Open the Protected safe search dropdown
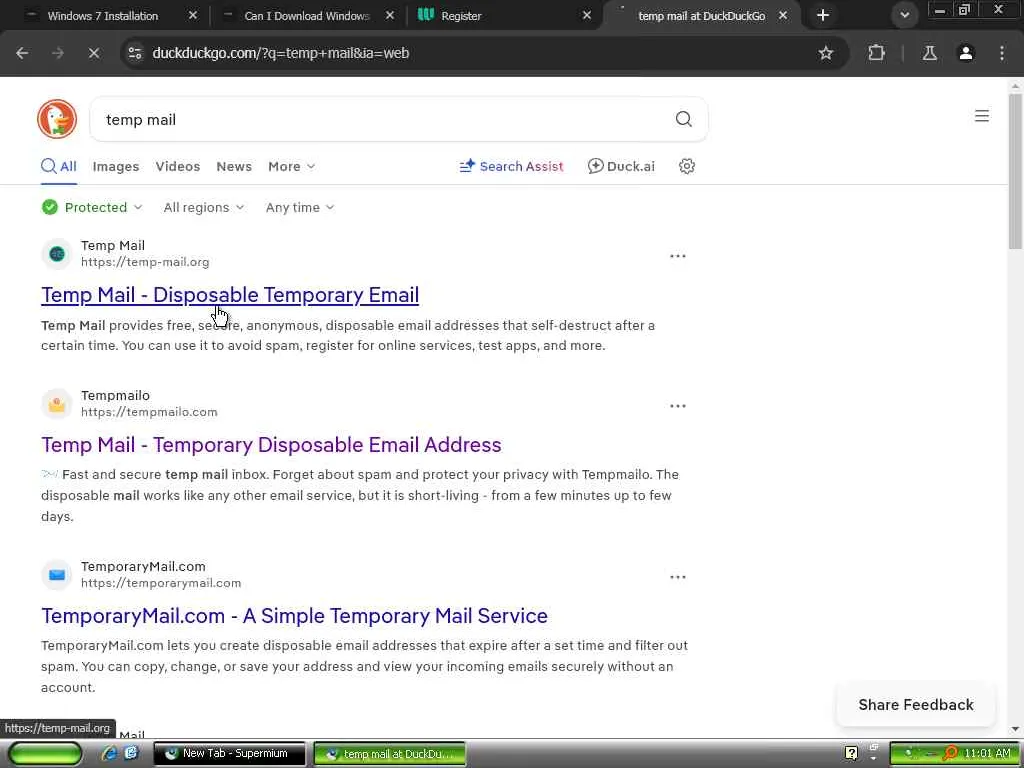This screenshot has height=768, width=1024. (91, 207)
